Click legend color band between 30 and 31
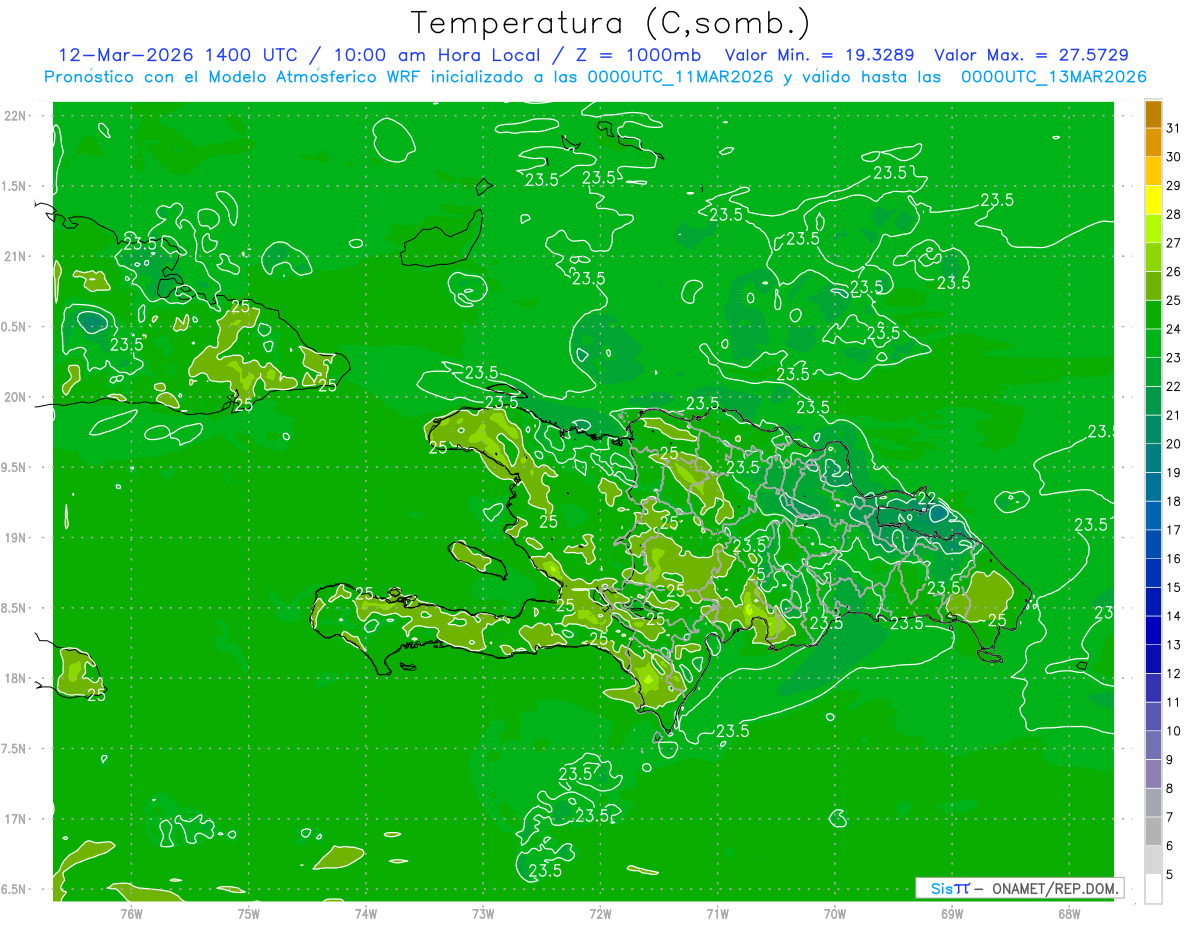 1153,142
